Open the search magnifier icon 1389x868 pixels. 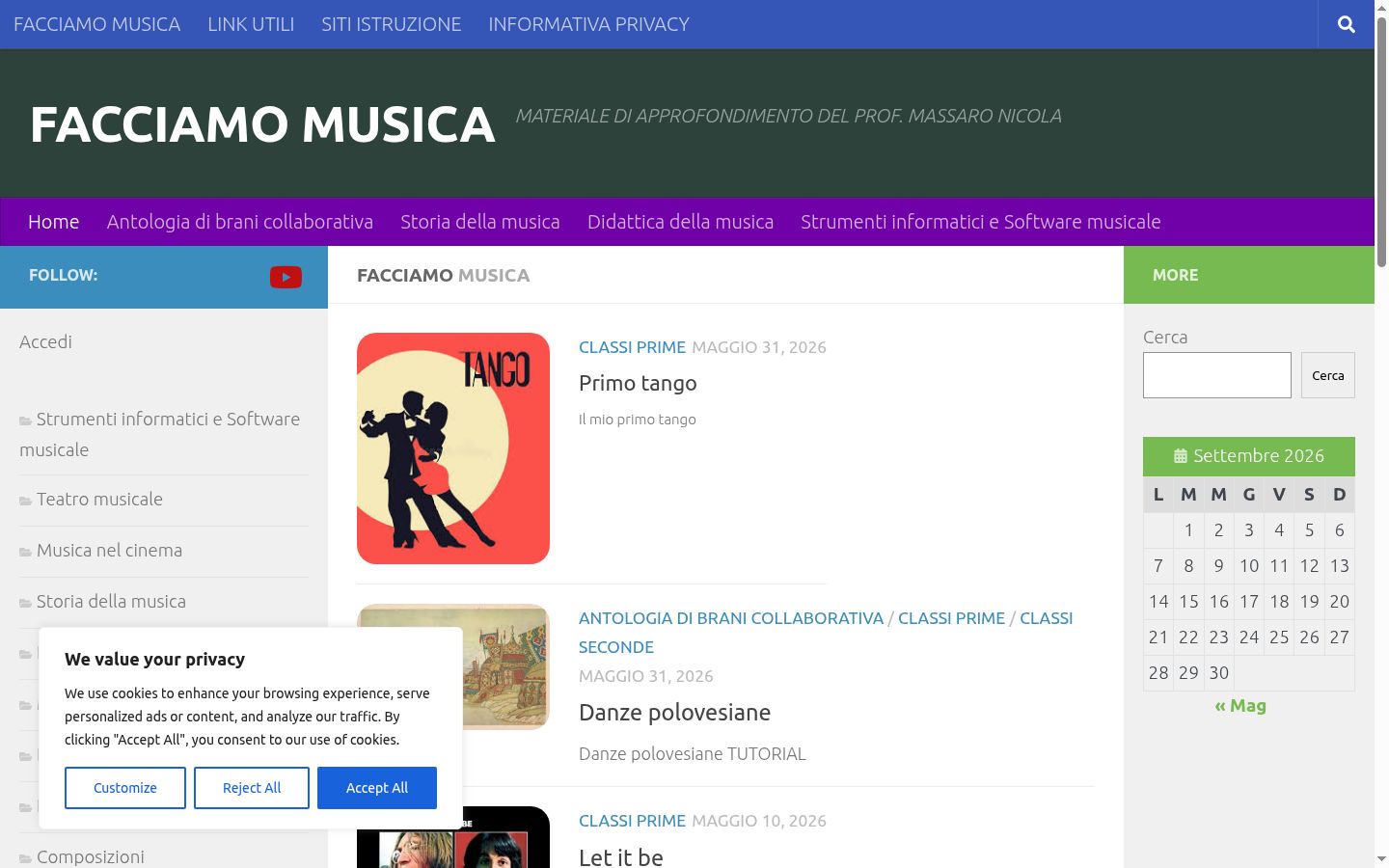pos(1347,24)
